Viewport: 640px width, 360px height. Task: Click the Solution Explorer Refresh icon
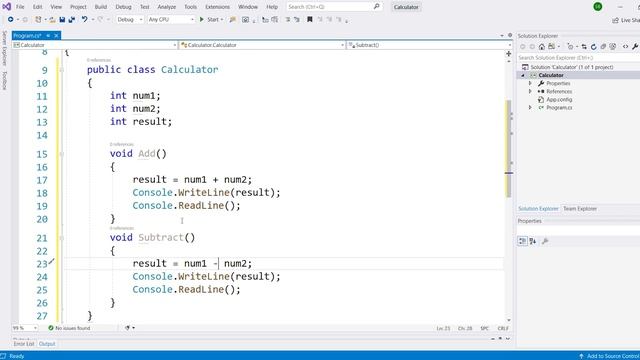[x=593, y=47]
